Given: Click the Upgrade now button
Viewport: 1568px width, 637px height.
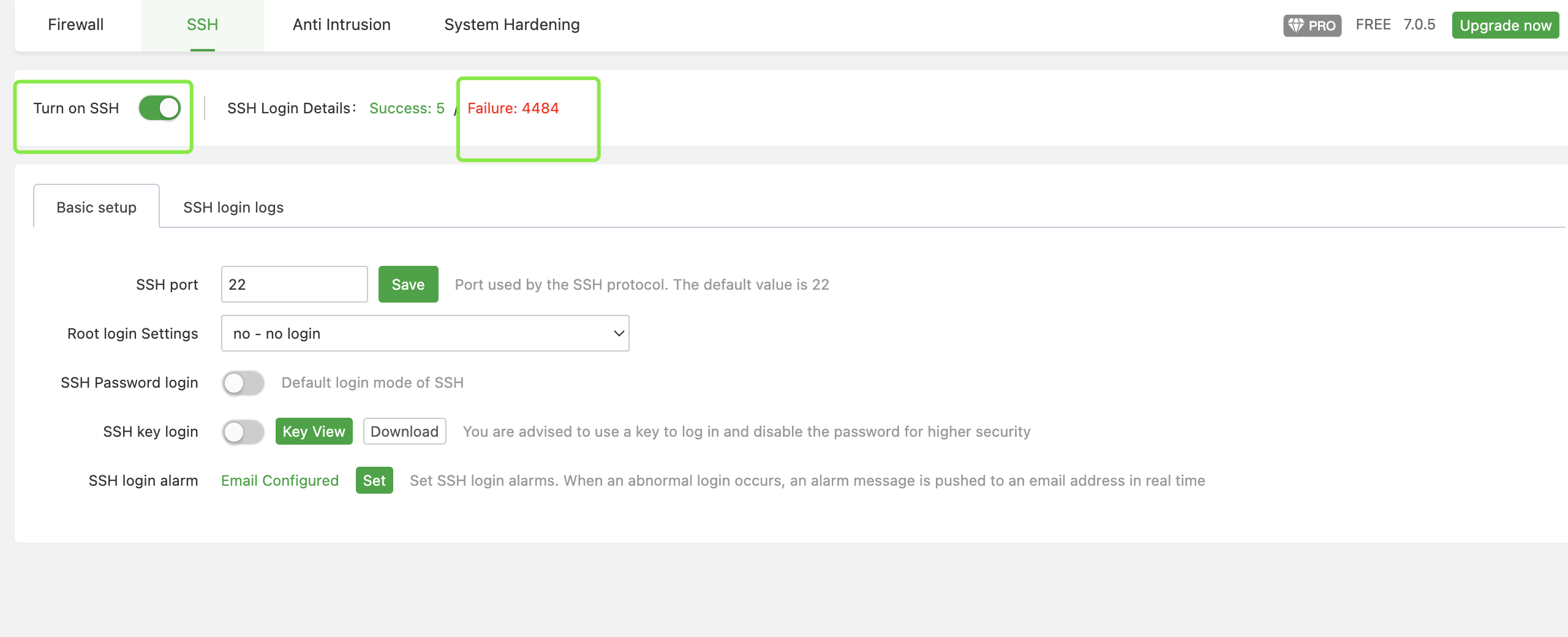Looking at the screenshot, I should click(1506, 24).
